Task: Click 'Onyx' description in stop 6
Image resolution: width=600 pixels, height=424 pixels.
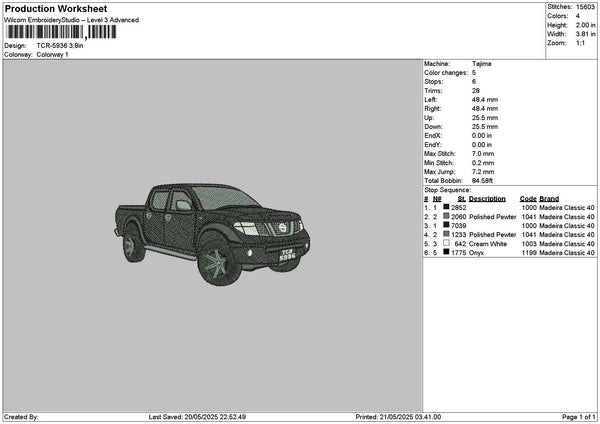Action: coord(476,253)
